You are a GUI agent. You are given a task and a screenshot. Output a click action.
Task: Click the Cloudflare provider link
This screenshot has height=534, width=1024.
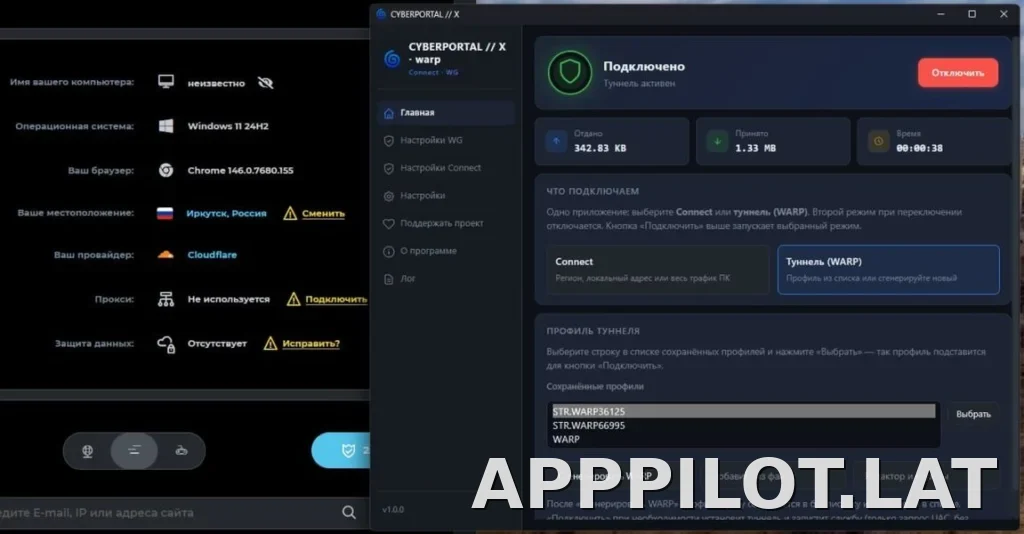tap(212, 255)
